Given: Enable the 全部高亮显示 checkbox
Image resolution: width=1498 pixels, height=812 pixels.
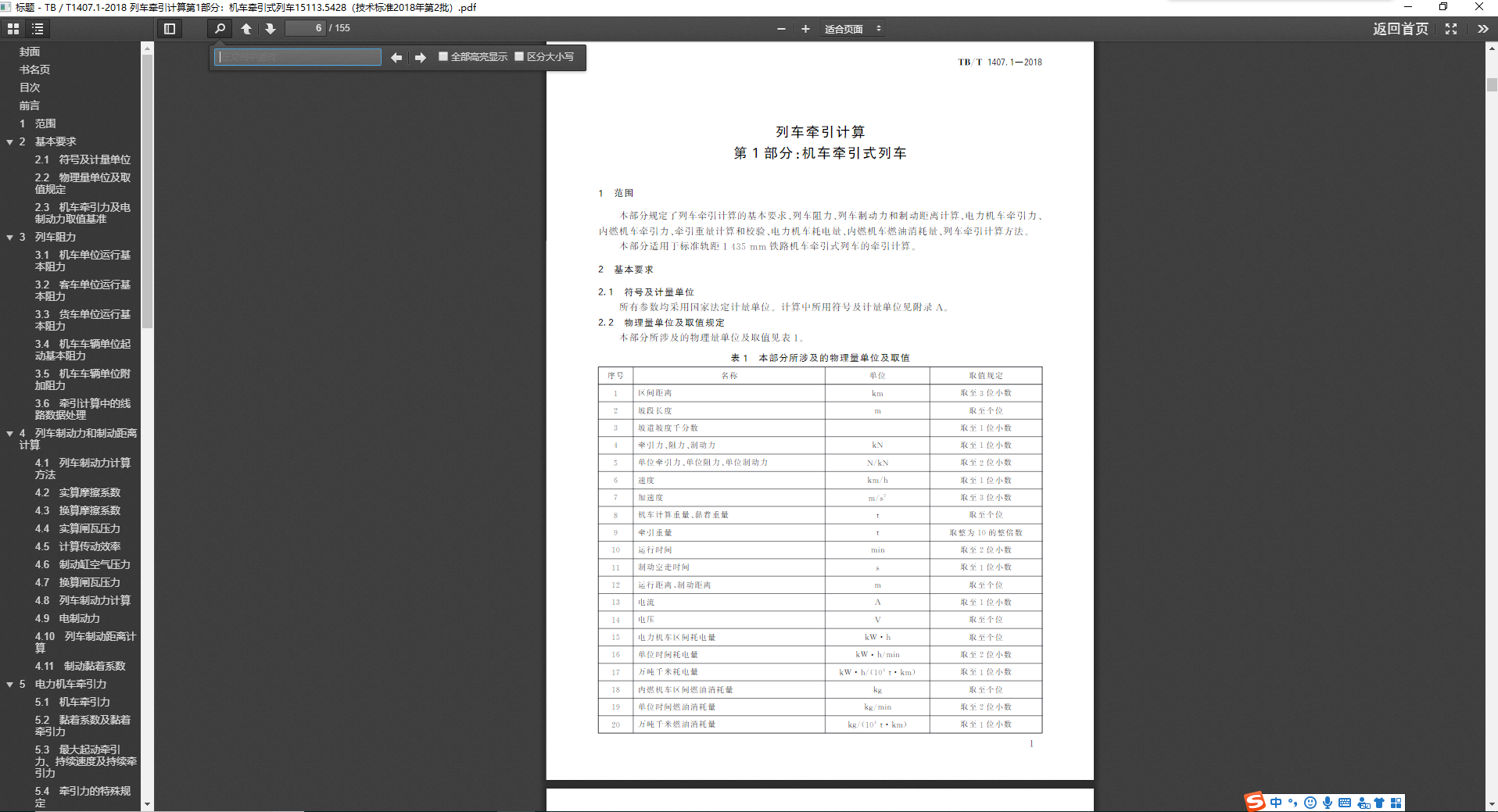Looking at the screenshot, I should tap(443, 56).
